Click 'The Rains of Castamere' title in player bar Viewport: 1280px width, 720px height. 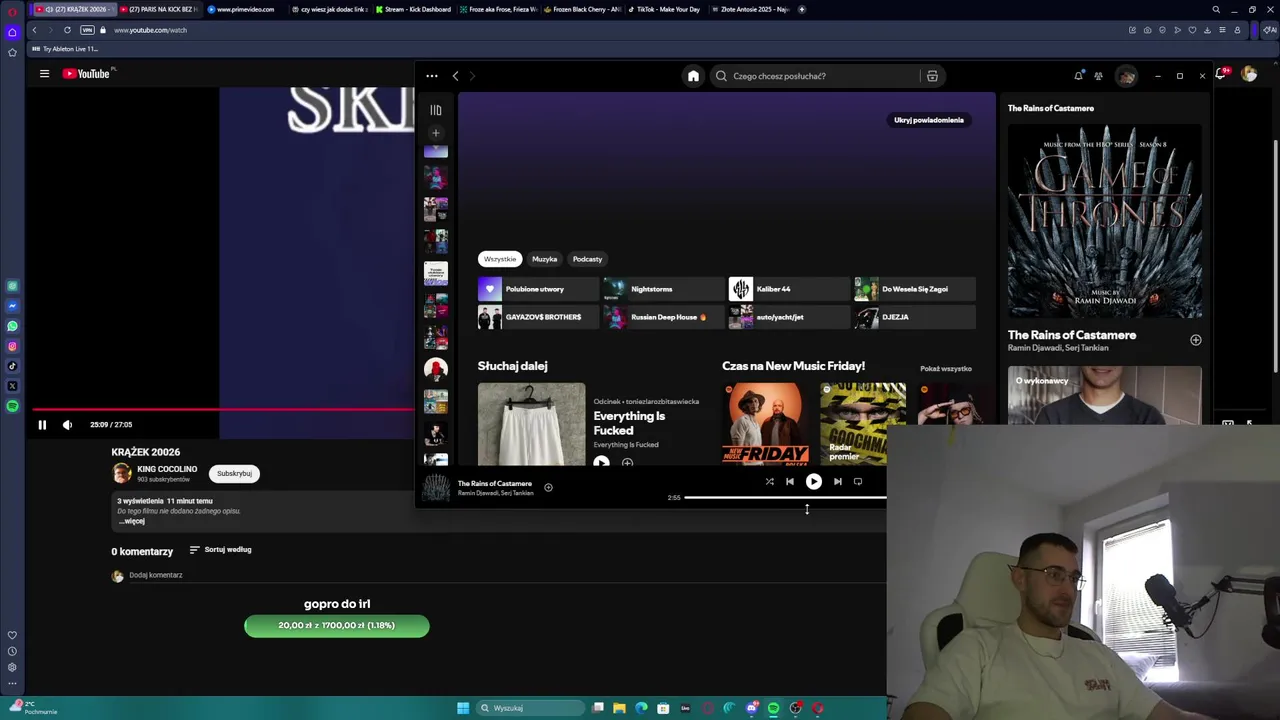[x=495, y=484]
